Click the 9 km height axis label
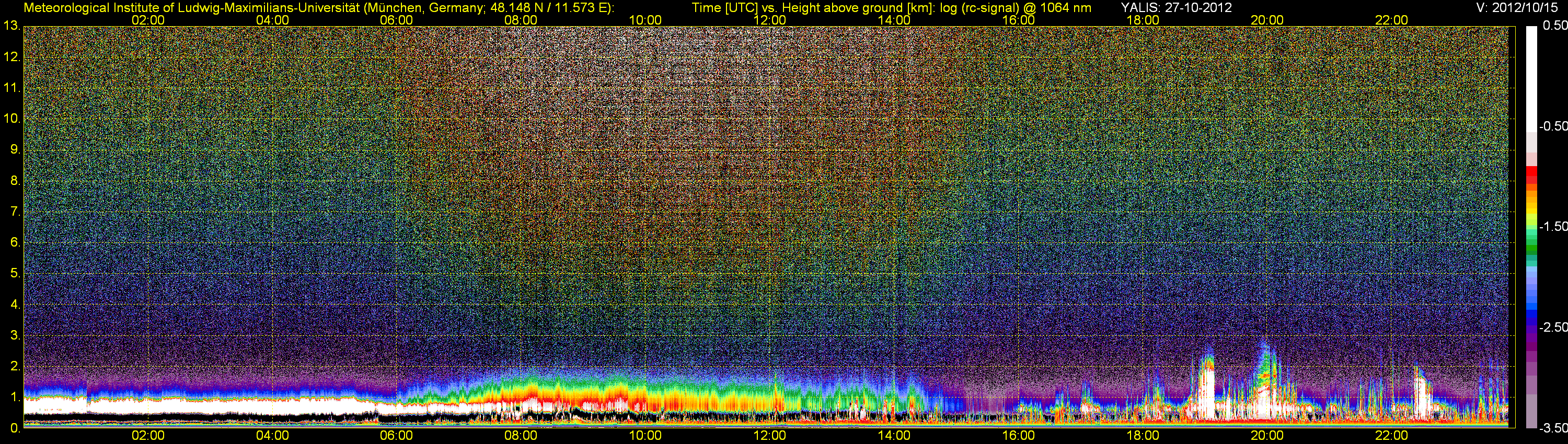This screenshot has height=444, width=1568. tap(15, 149)
